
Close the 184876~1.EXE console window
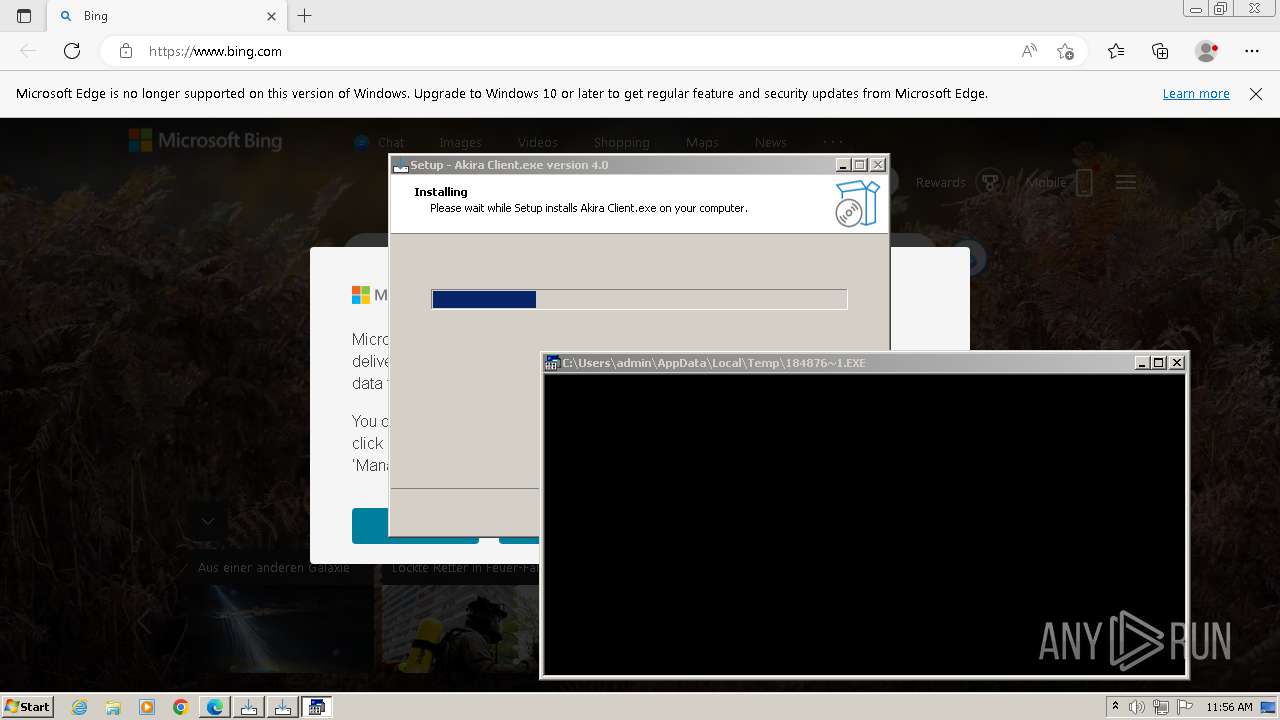1177,363
